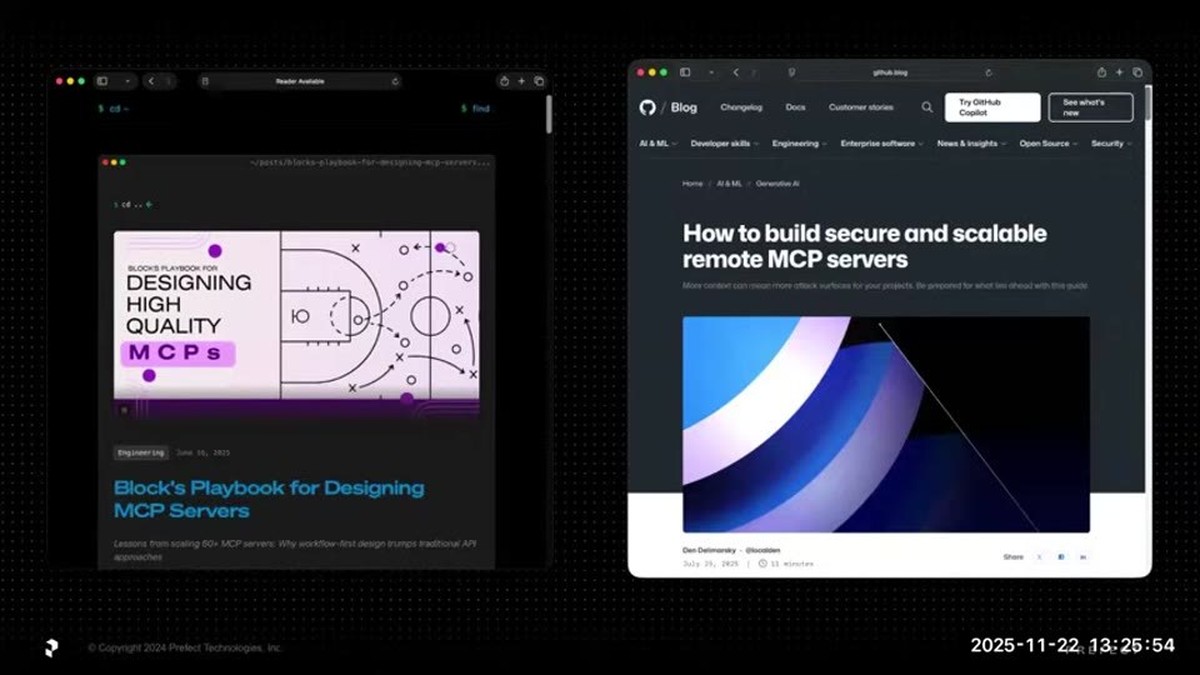Click the GitHub Octocat logo

point(648,107)
